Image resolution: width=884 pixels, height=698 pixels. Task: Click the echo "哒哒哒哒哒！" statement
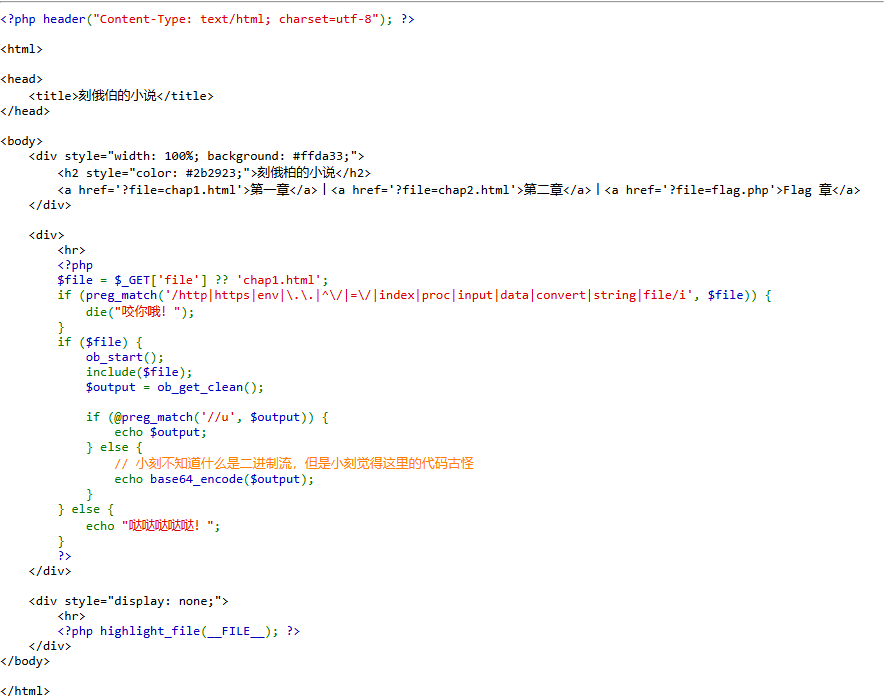point(153,526)
